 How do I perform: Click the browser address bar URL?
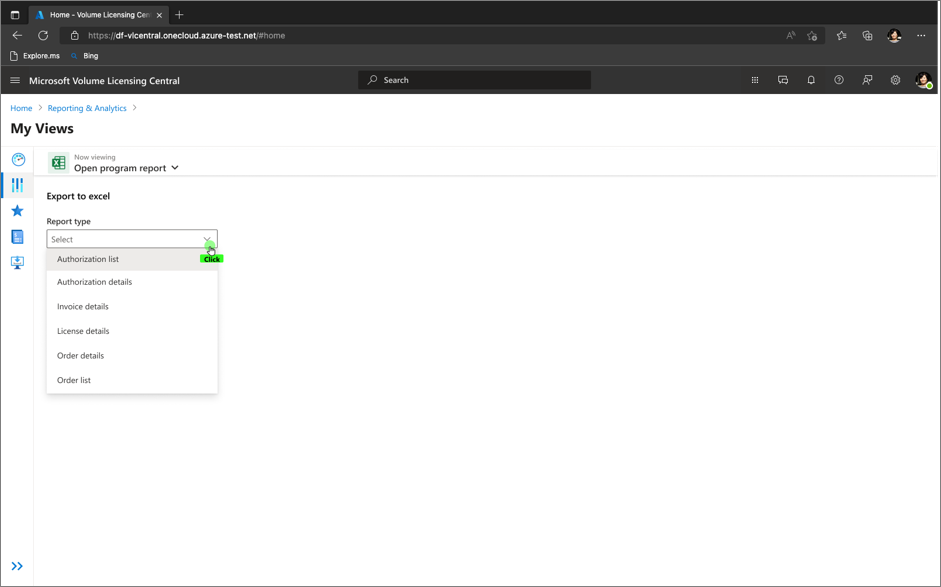click(186, 35)
